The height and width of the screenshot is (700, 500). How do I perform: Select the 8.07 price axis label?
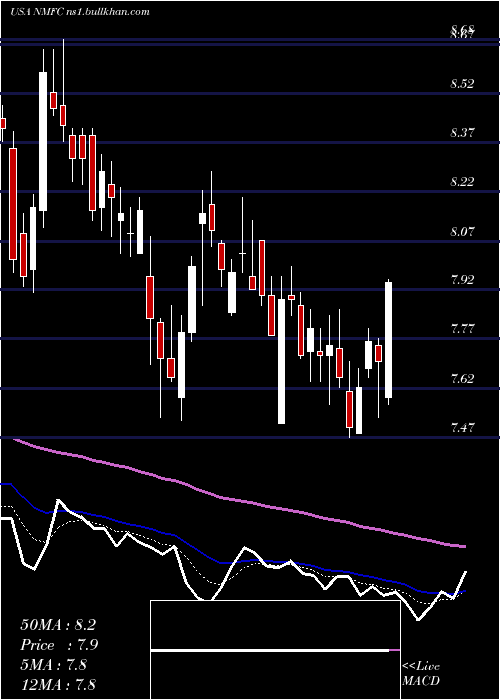462,231
